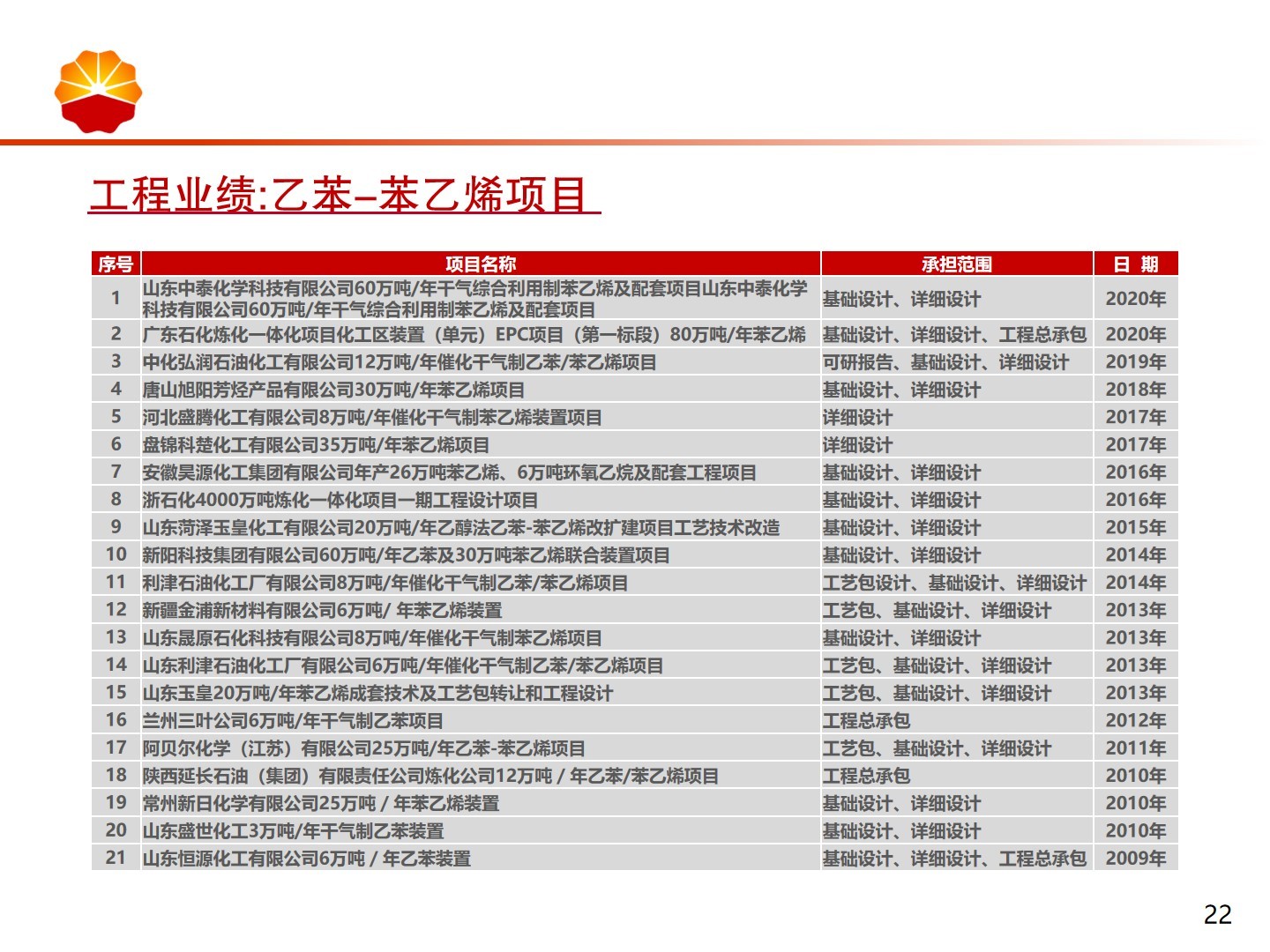The image size is (1270, 952).
Task: Click the 项目名称 column header
Action: (x=481, y=264)
